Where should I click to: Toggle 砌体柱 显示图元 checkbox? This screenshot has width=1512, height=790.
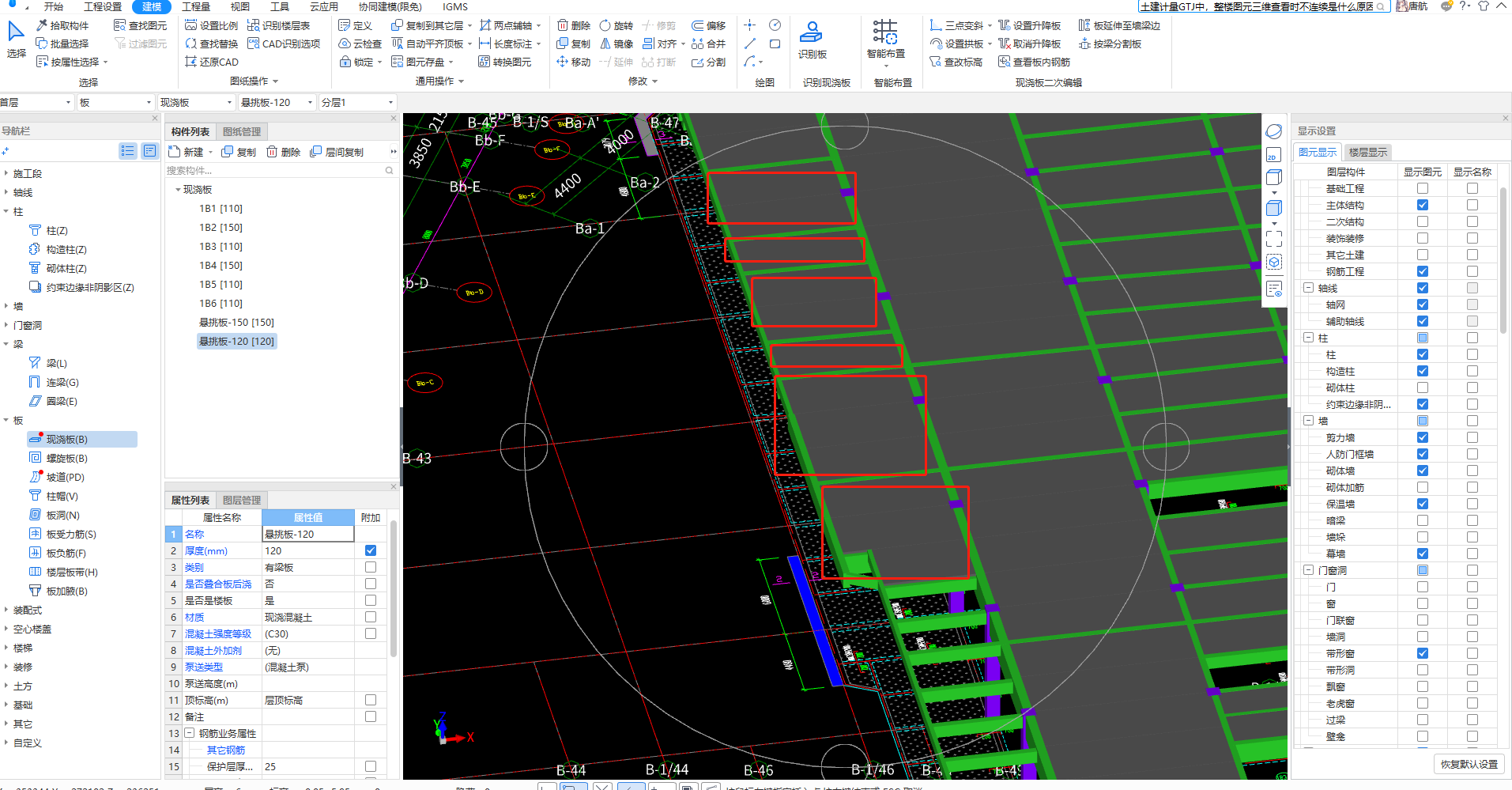[1422, 387]
